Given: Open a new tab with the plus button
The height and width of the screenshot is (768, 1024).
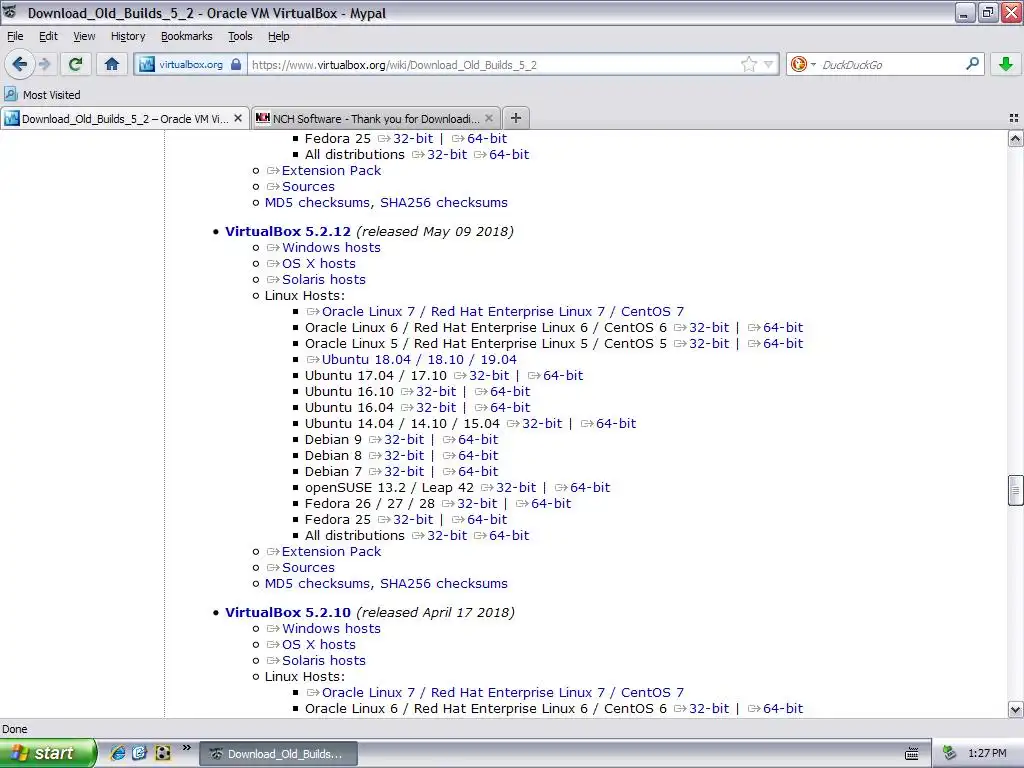Looking at the screenshot, I should click(516, 118).
